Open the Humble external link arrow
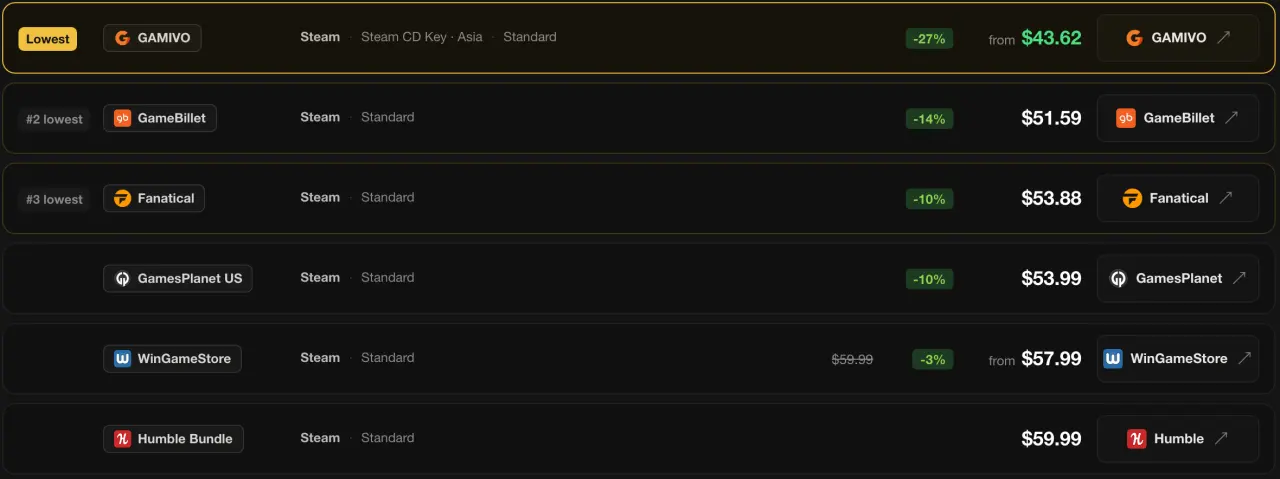The image size is (1280, 479). 1222,439
